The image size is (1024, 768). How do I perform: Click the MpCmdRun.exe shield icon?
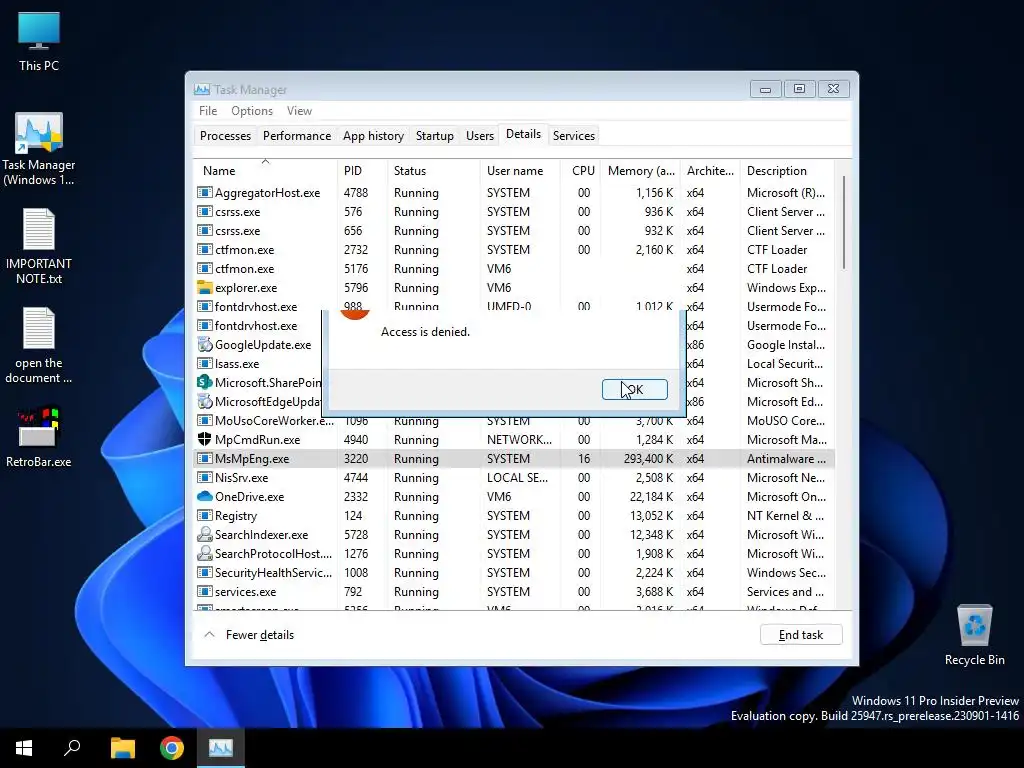204,440
